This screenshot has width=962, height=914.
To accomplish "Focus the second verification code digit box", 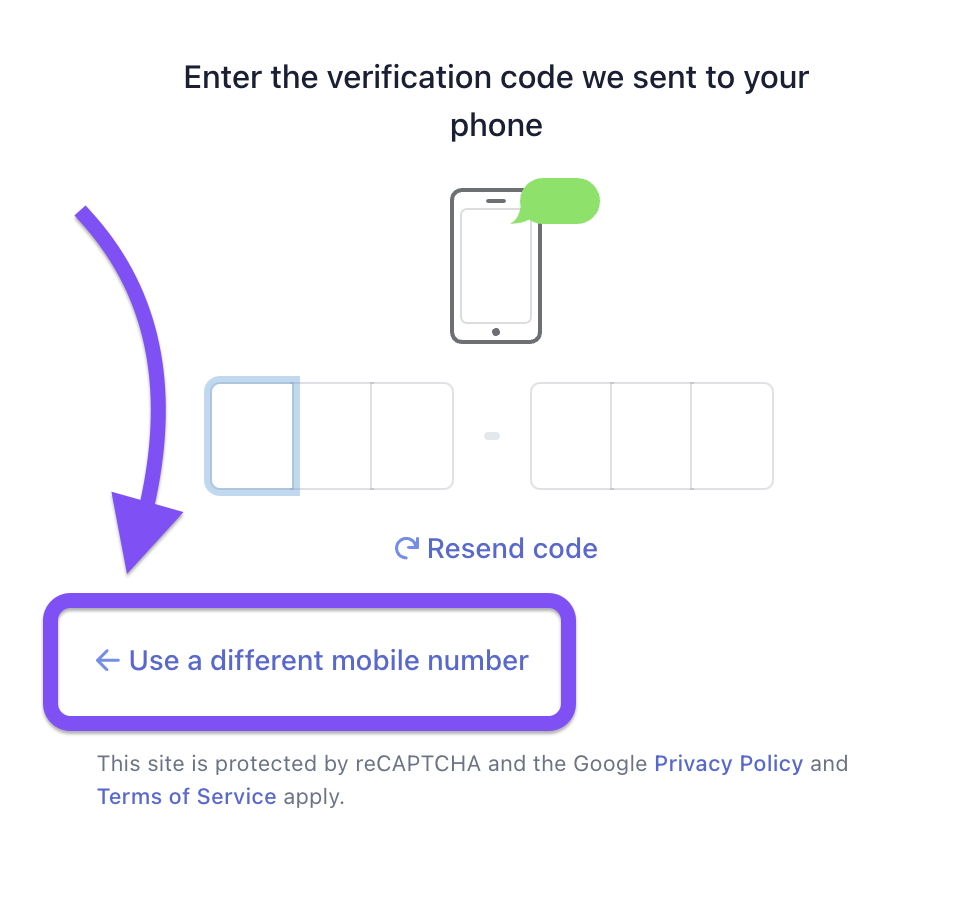I will [333, 435].
